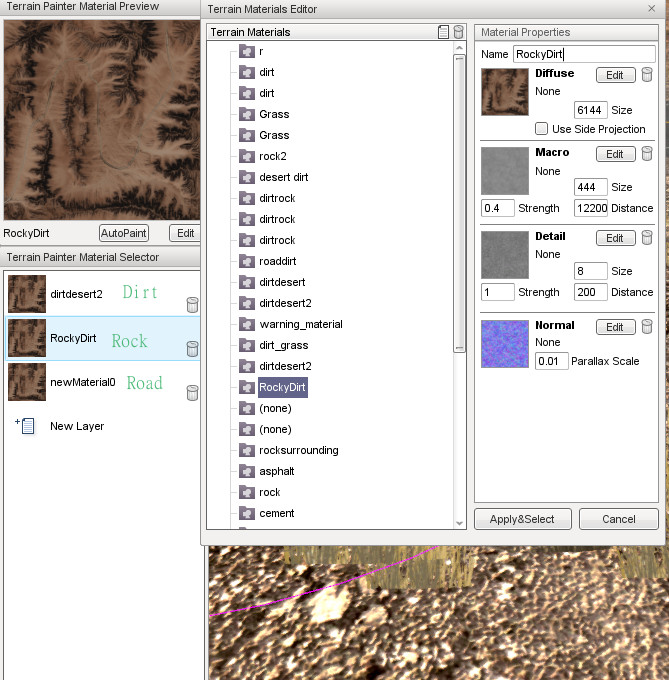The image size is (669, 680).
Task: Edit the Normal texture
Action: [x=615, y=327]
